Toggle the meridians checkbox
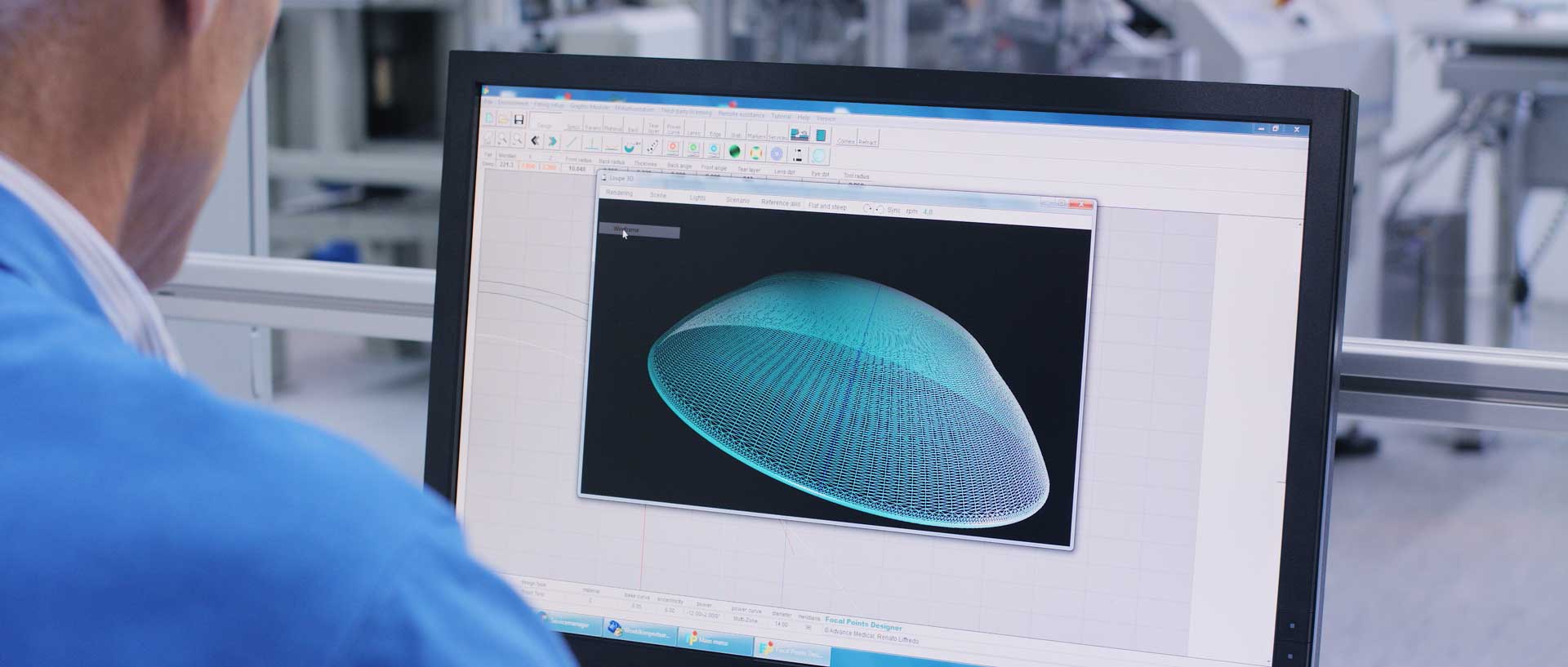Image resolution: width=1568 pixels, height=667 pixels. click(x=808, y=627)
